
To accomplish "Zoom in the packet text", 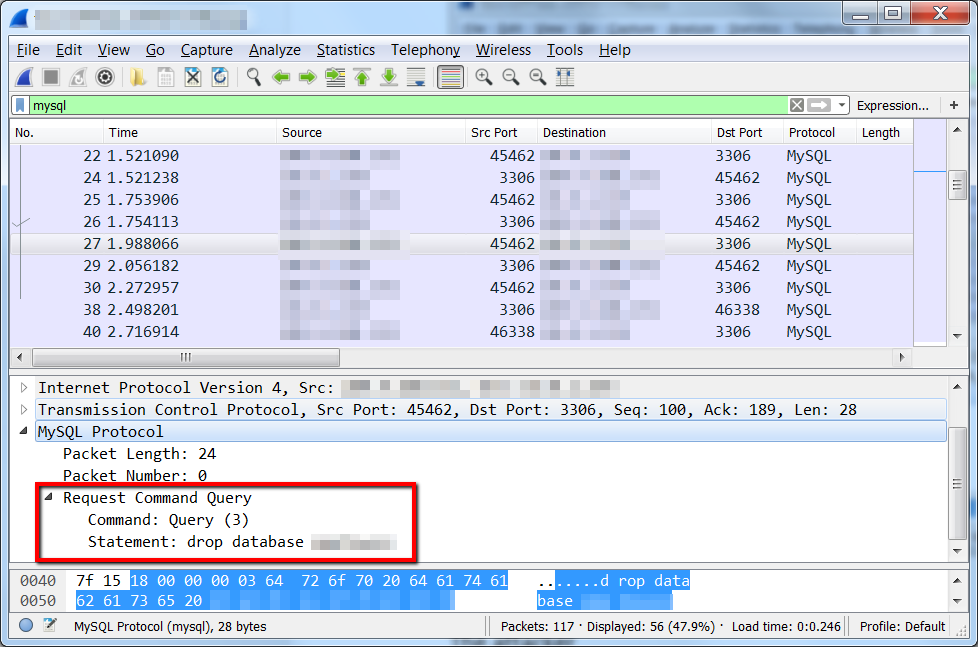I will [483, 77].
